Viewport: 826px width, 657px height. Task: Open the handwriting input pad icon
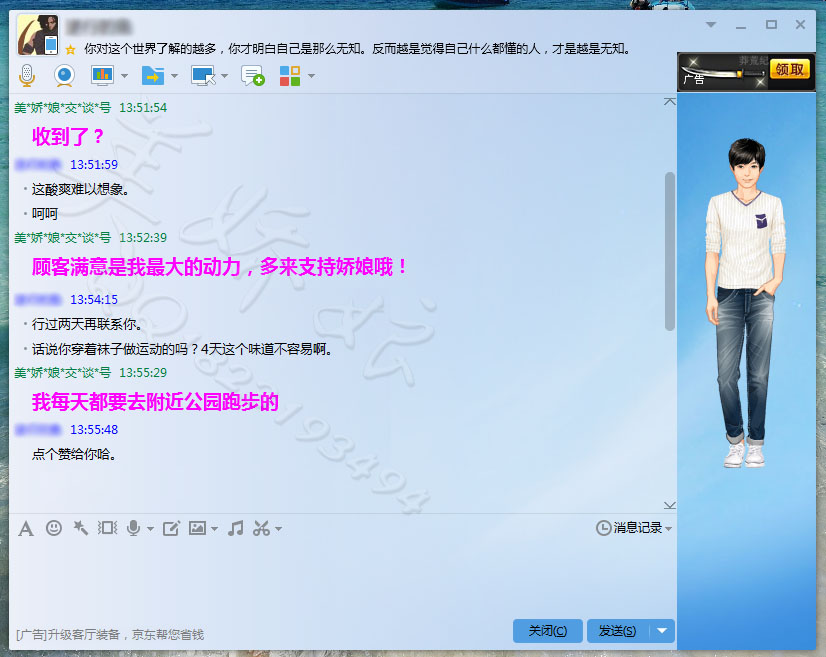point(171,528)
